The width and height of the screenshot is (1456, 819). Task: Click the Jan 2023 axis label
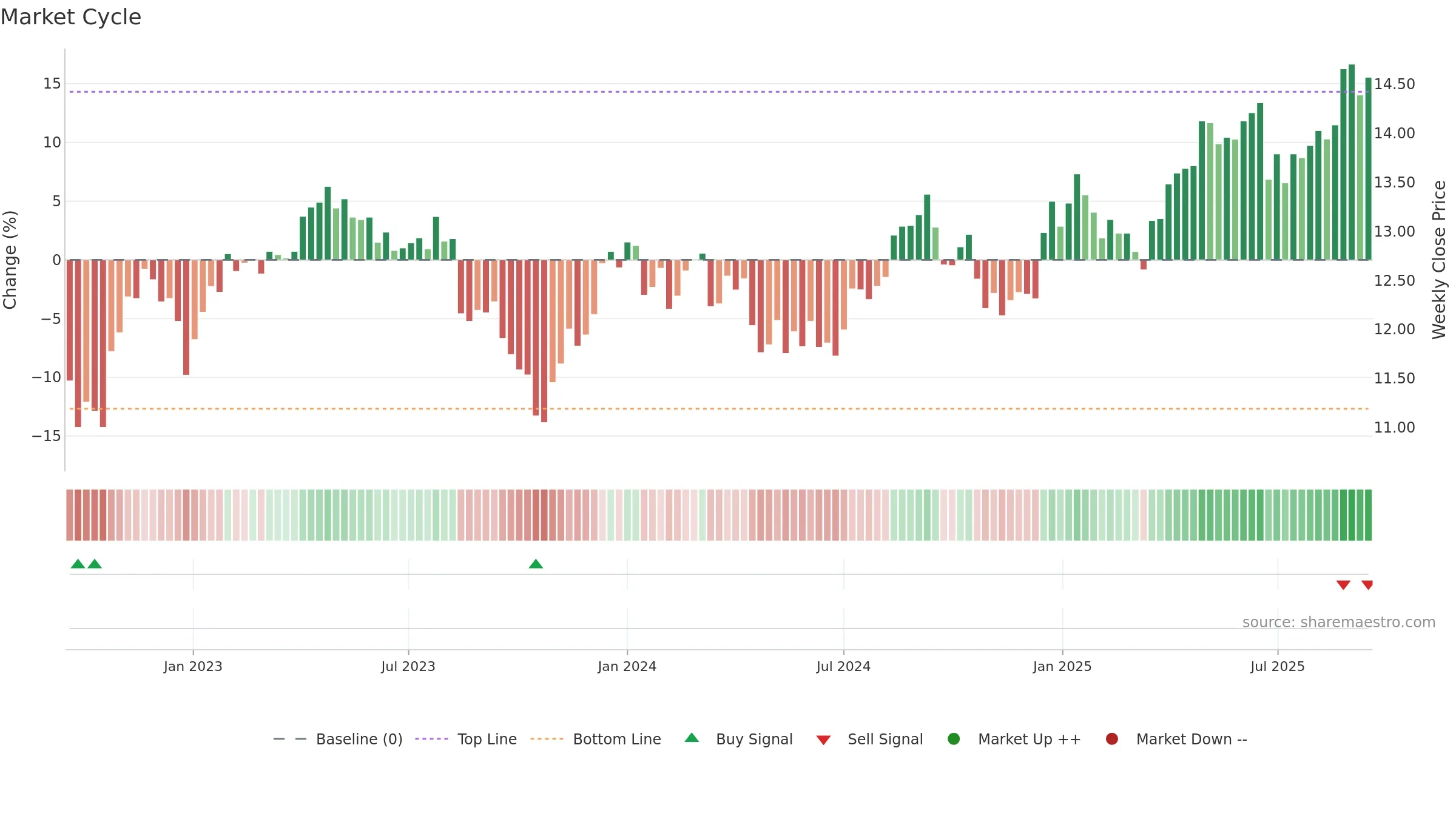coord(193,667)
